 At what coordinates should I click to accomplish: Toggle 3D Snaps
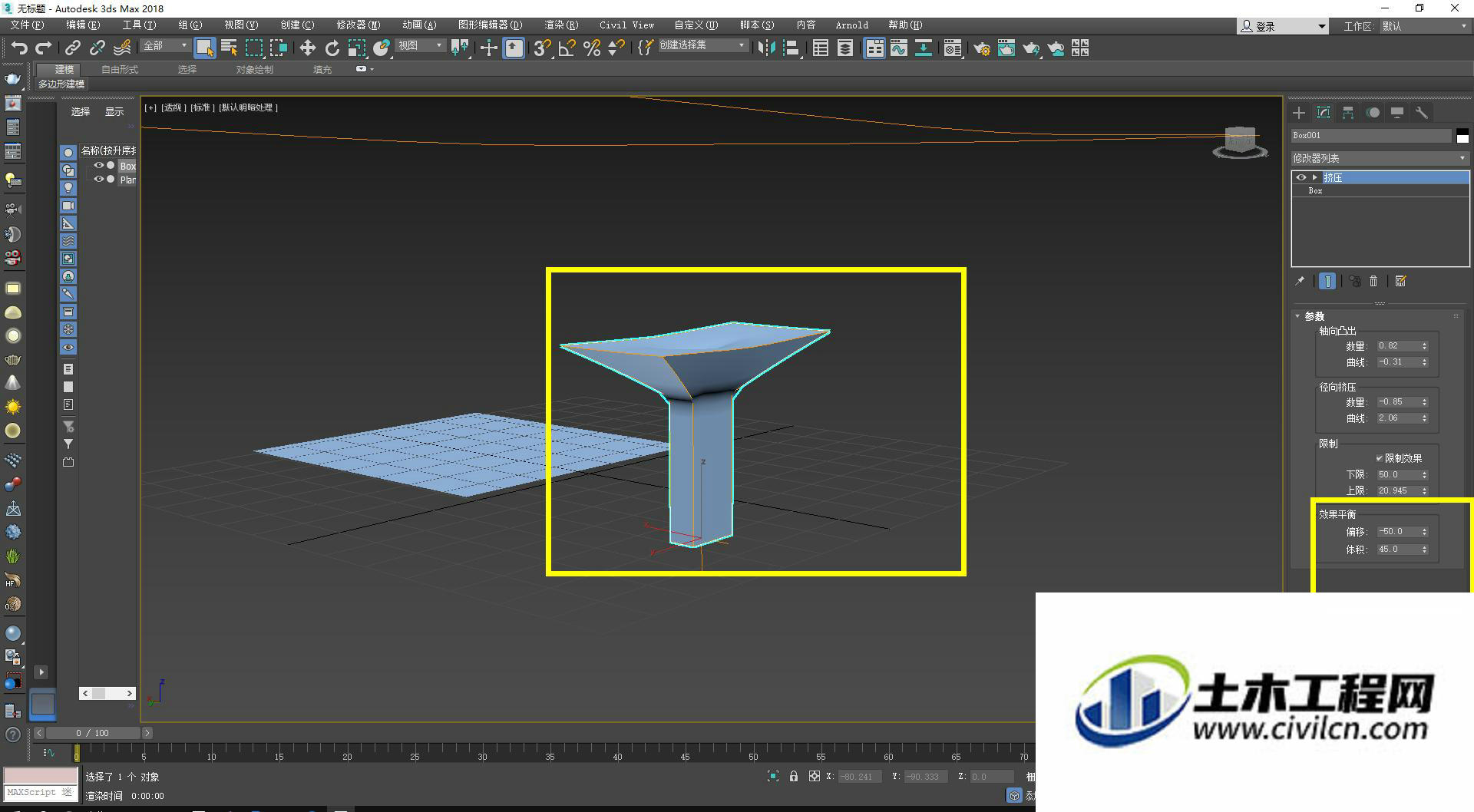(542, 48)
